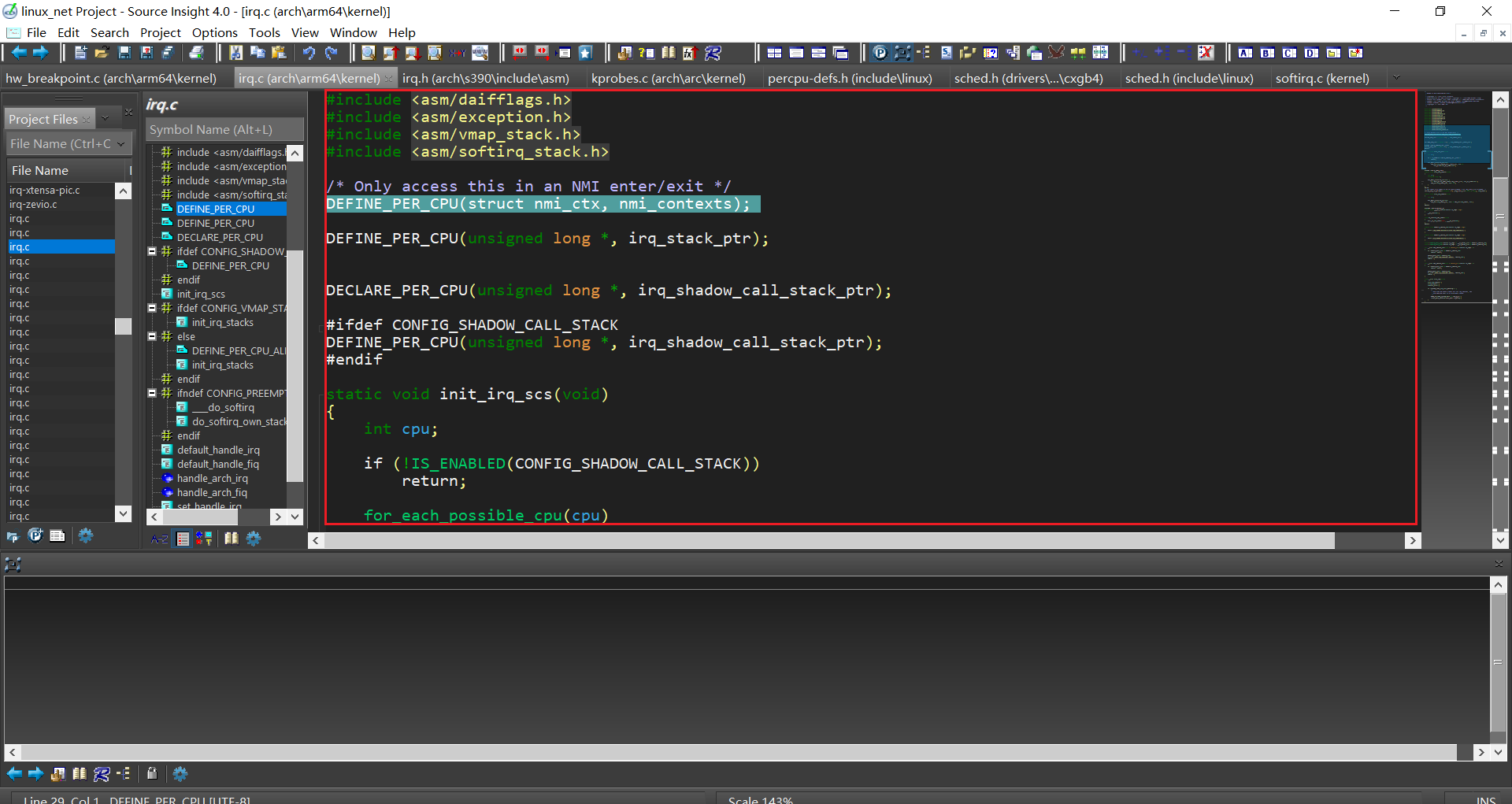Select irq-xtensa-pic.c in the file list

[x=44, y=191]
